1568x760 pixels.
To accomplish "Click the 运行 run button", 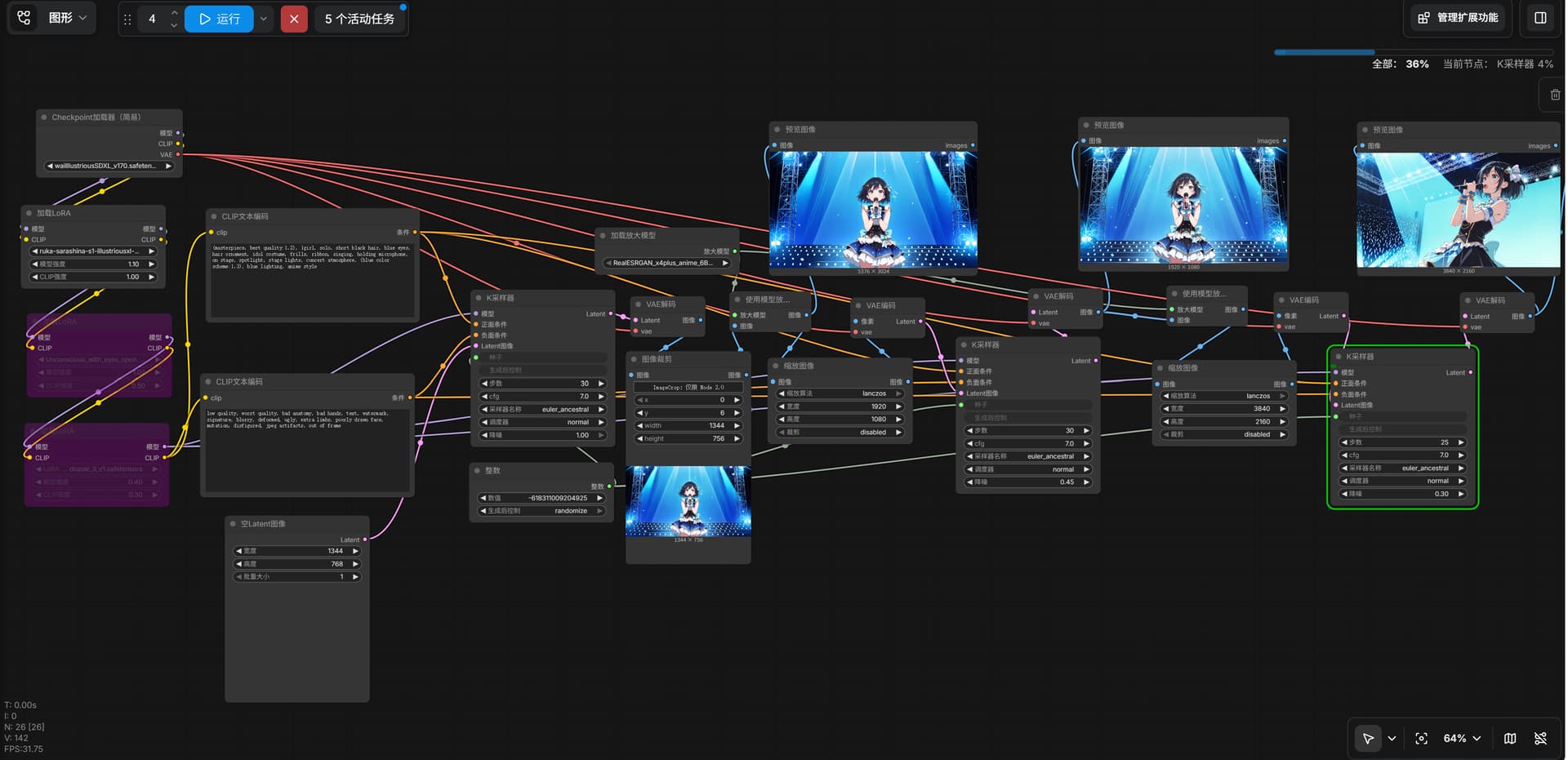I will [x=219, y=19].
